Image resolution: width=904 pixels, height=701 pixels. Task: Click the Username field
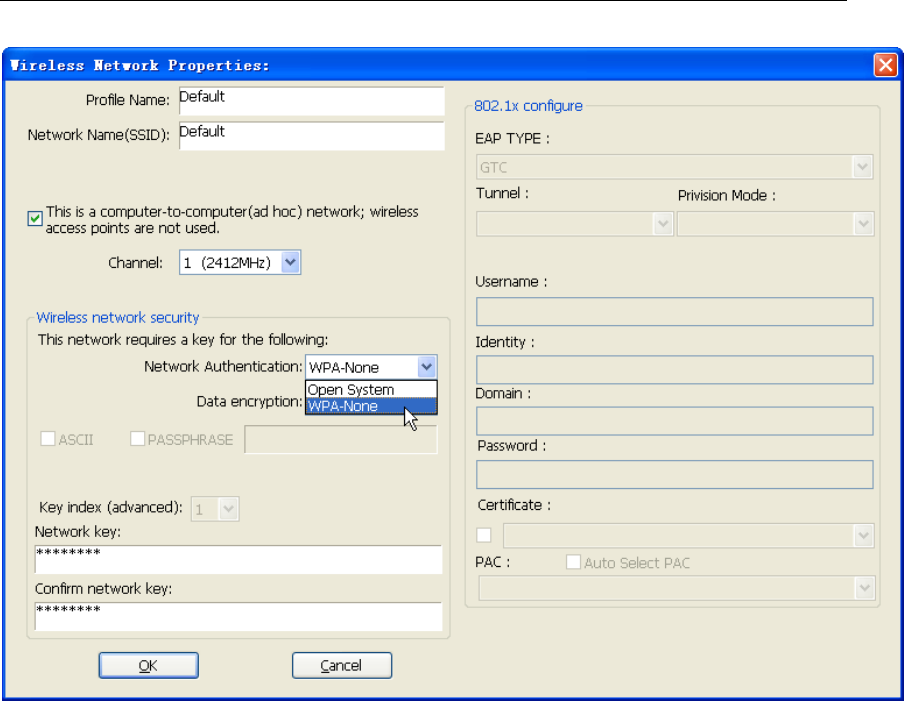point(675,311)
